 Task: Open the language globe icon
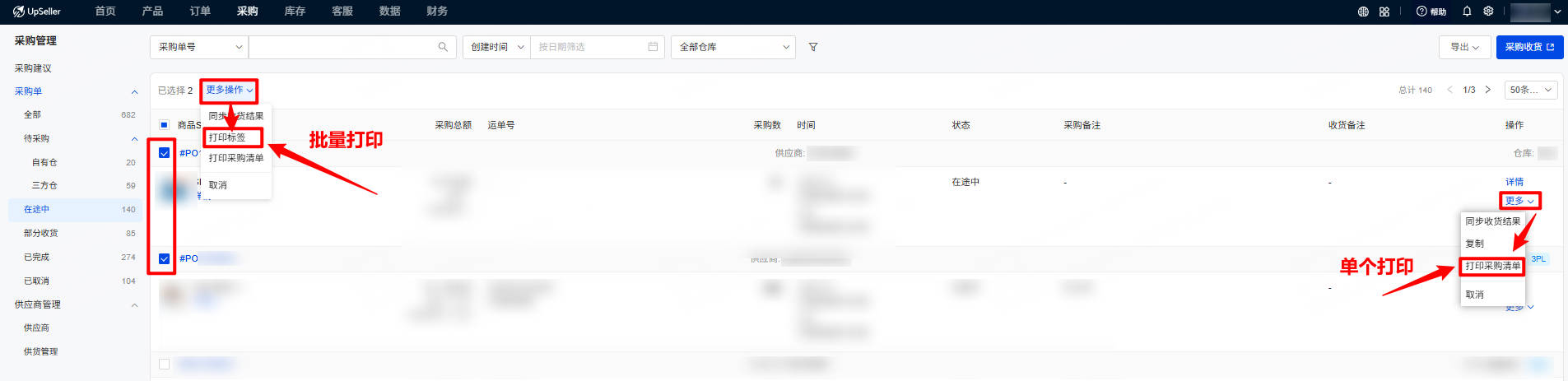[1363, 12]
